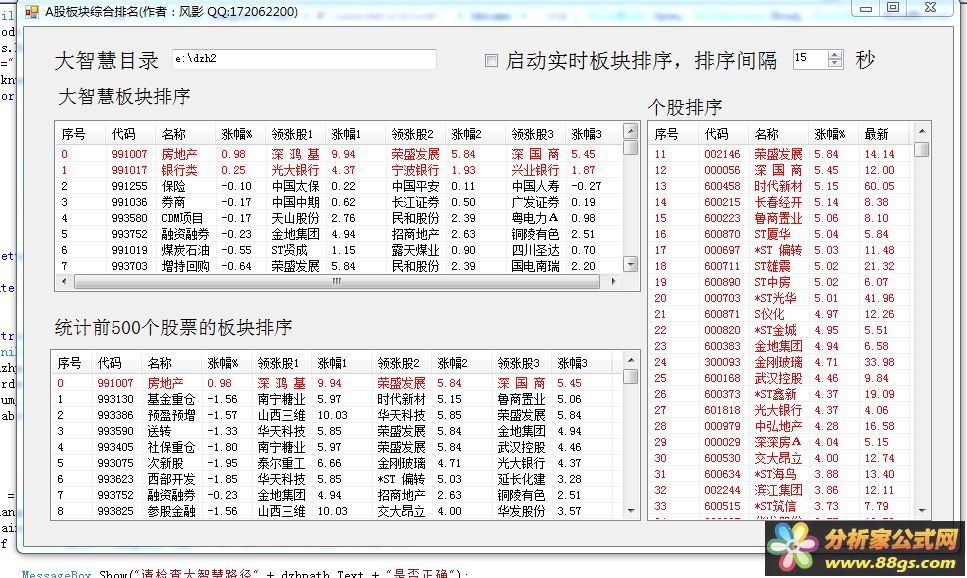Click the horizontal scrollbar thumb in 大智慧板块排序 table
967x578 pixels.
coord(337,281)
